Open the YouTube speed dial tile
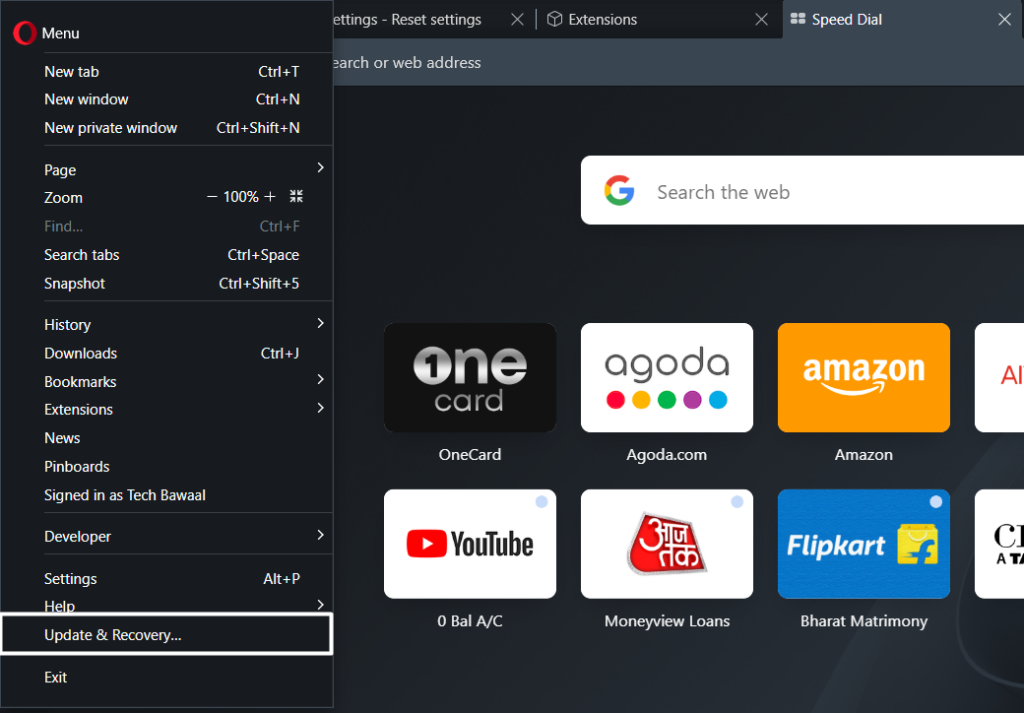This screenshot has width=1024, height=713. point(470,544)
